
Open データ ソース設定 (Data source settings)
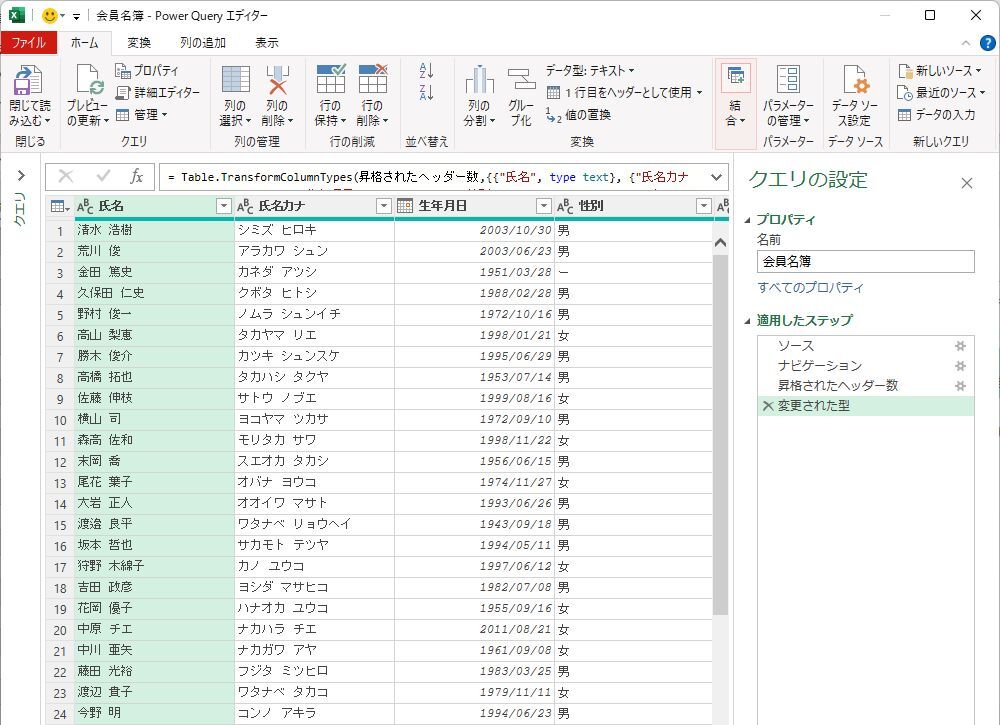click(854, 82)
